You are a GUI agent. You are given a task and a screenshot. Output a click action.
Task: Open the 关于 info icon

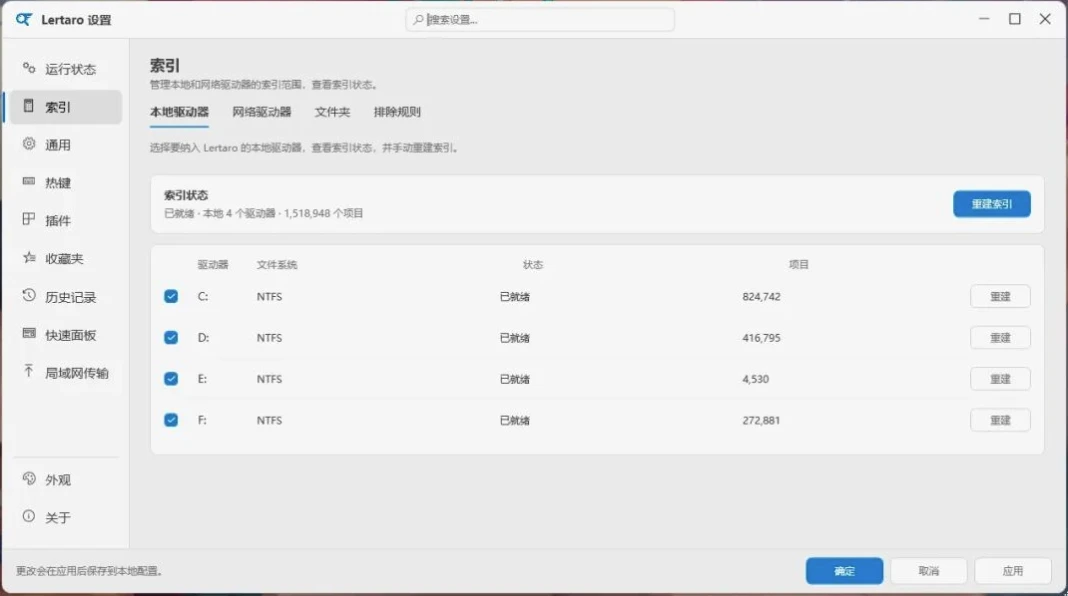[x=29, y=516]
